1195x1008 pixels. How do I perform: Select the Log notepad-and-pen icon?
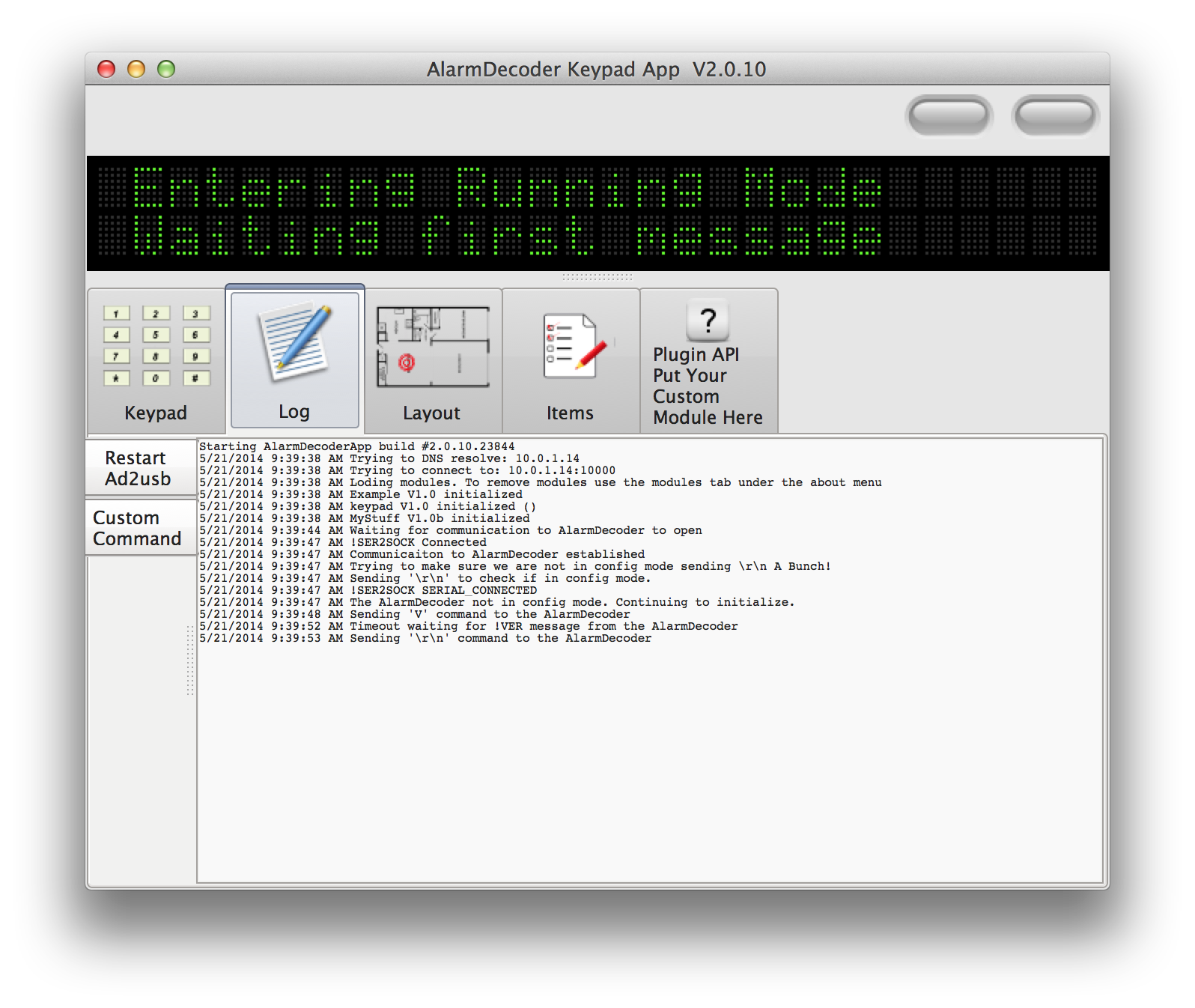tap(294, 341)
